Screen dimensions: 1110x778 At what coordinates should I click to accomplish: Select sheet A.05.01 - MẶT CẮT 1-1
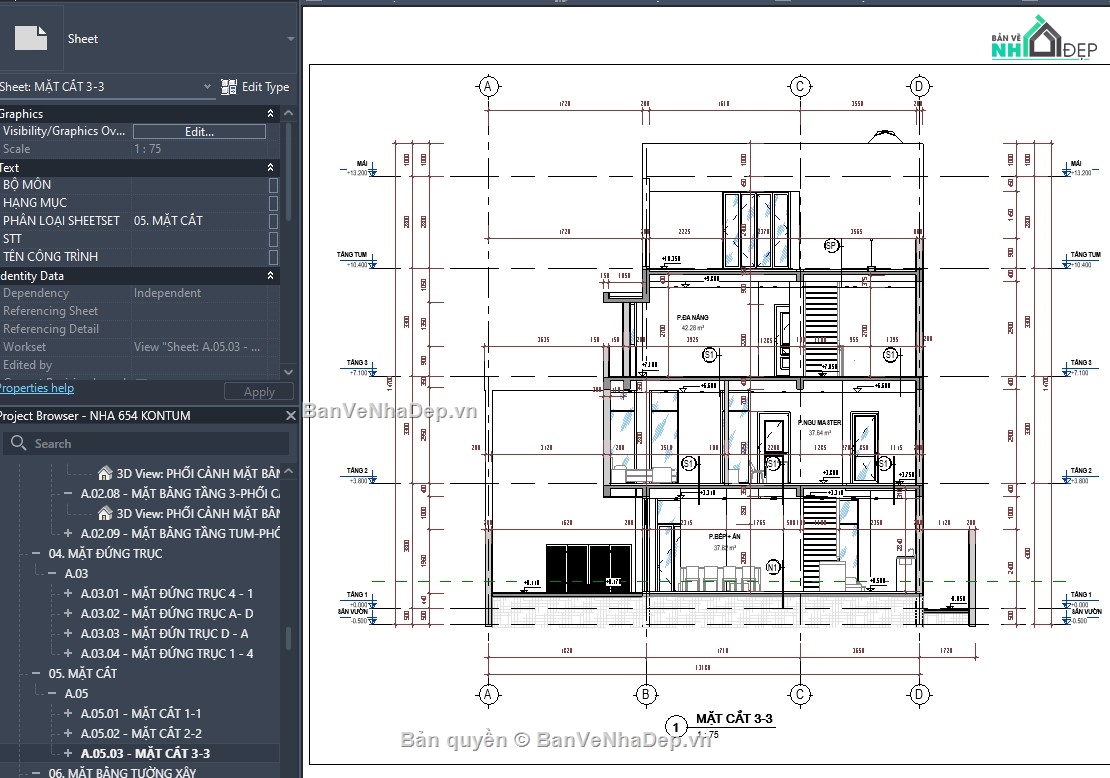[141, 714]
